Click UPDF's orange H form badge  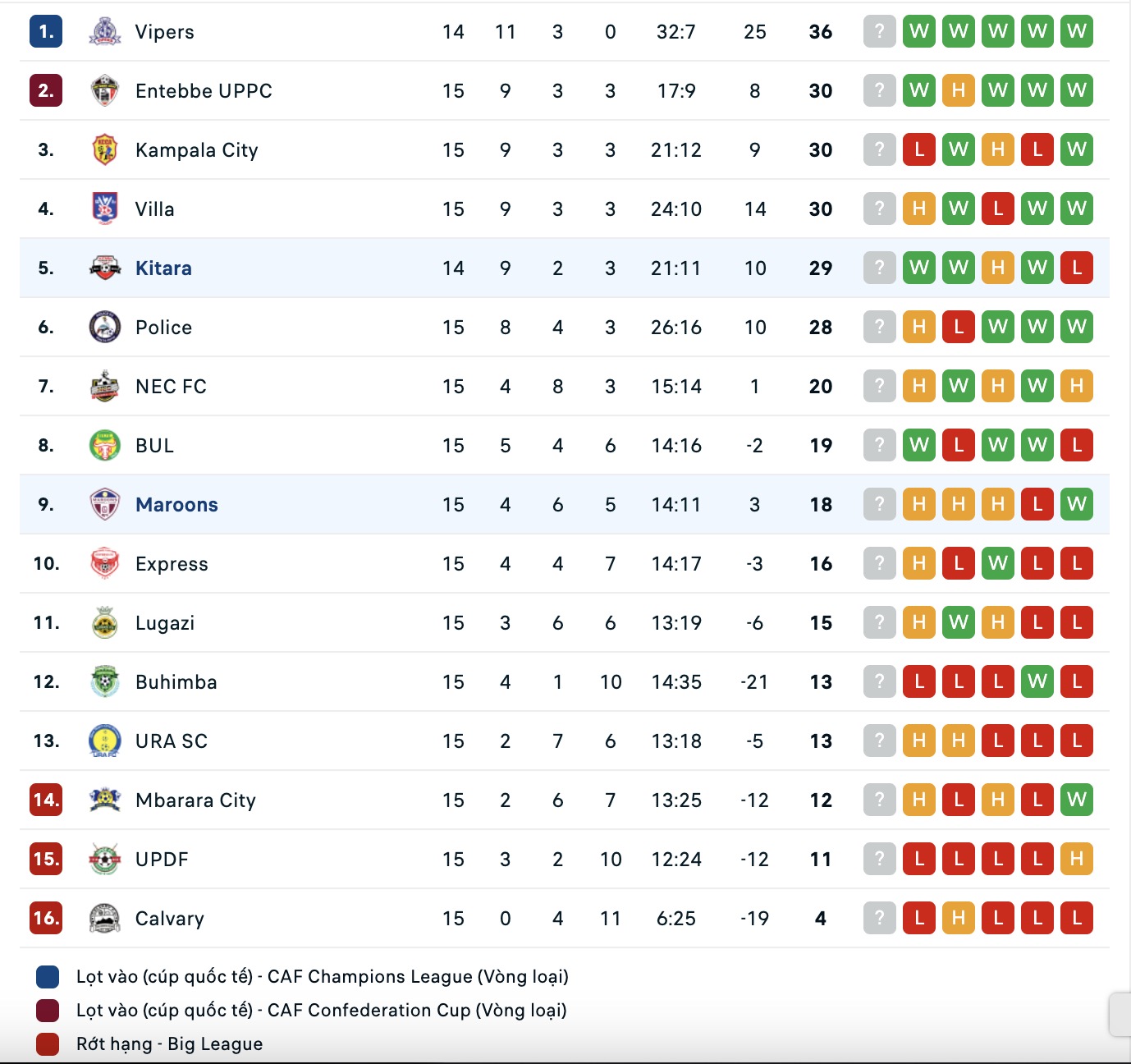(x=1077, y=860)
